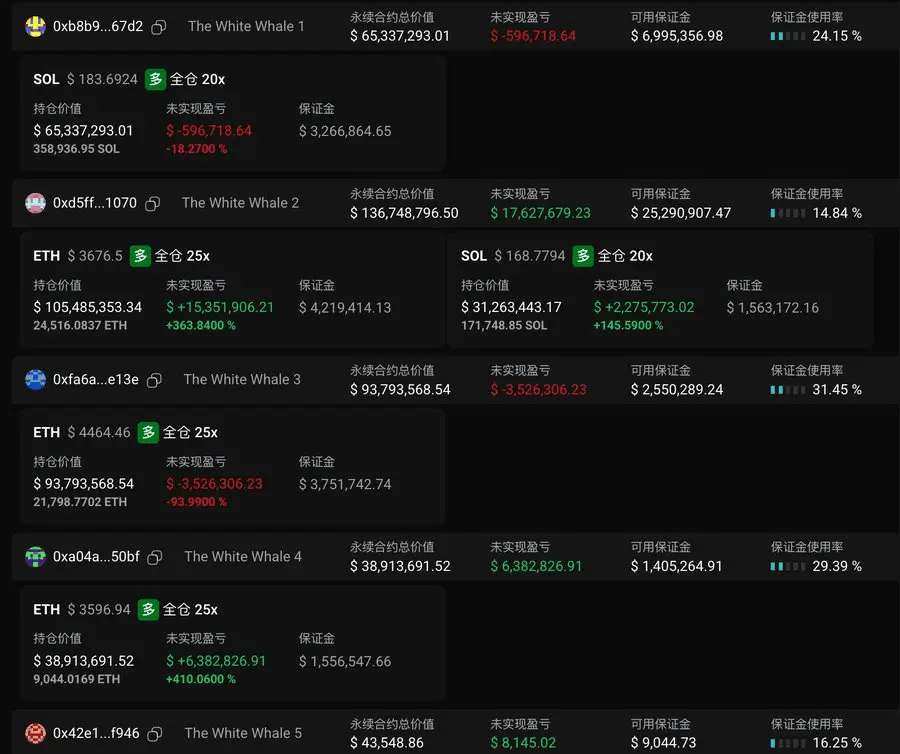Image resolution: width=900 pixels, height=754 pixels.
Task: Copy address 0xd5ff...1070
Action: coord(152,204)
